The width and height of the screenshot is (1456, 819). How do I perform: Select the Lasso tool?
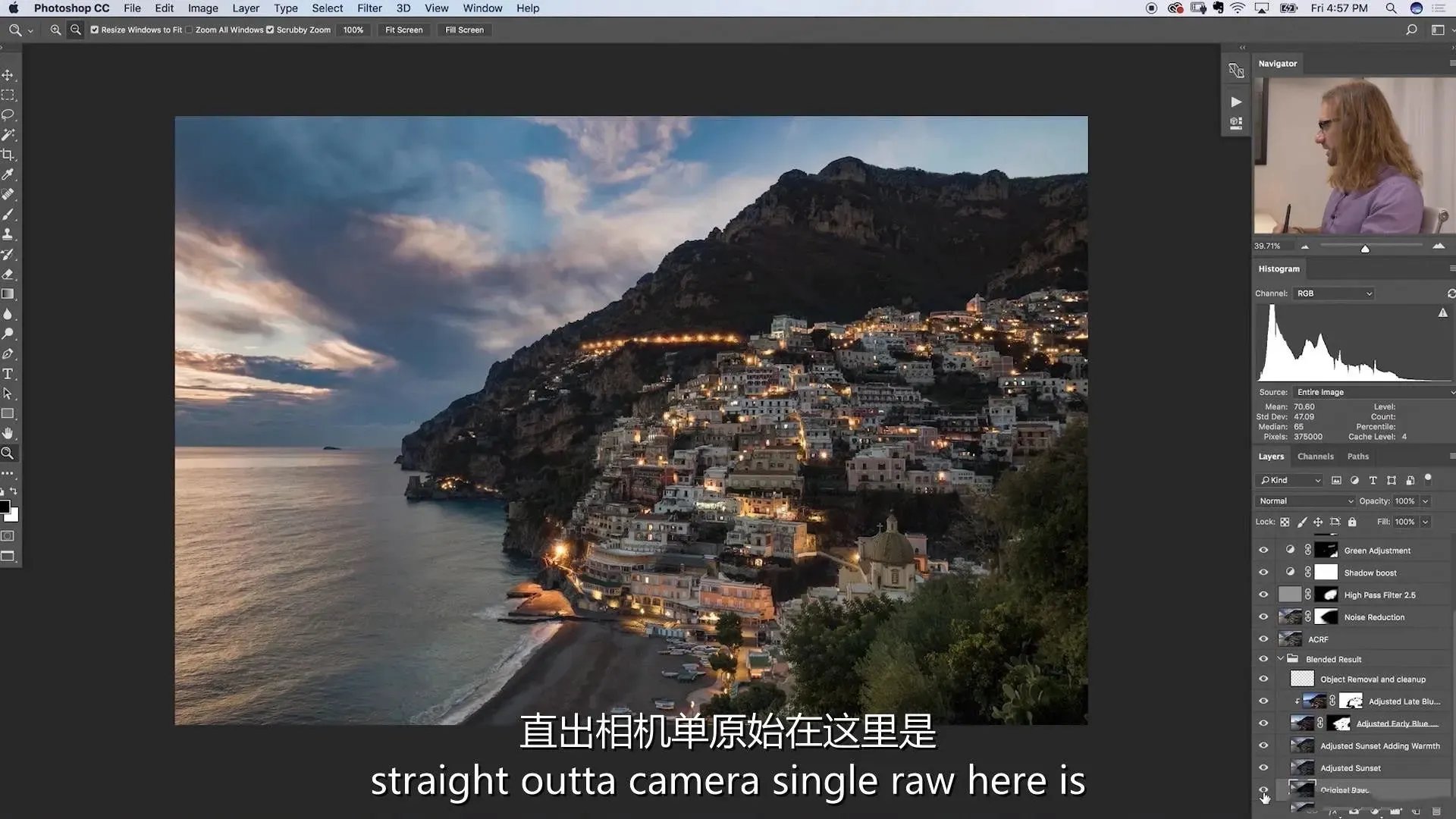coord(8,115)
